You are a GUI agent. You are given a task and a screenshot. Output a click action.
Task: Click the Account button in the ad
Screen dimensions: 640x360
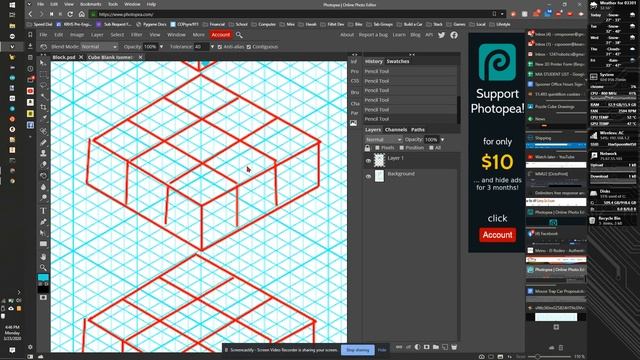[x=497, y=235]
